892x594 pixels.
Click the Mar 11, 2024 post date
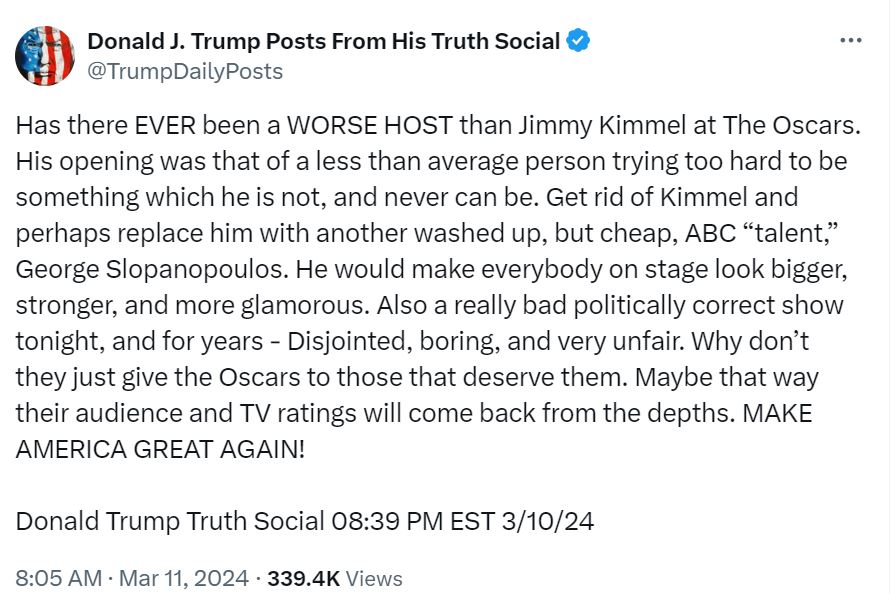point(184,578)
